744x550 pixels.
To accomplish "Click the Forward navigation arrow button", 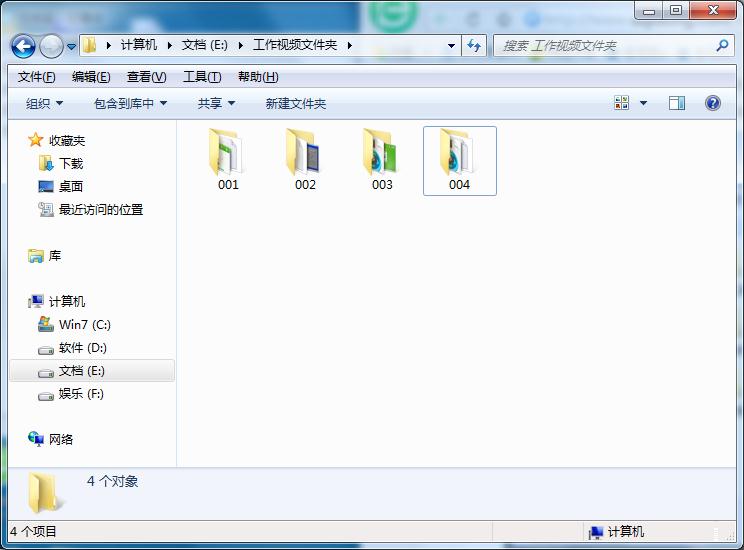I will (x=51, y=47).
